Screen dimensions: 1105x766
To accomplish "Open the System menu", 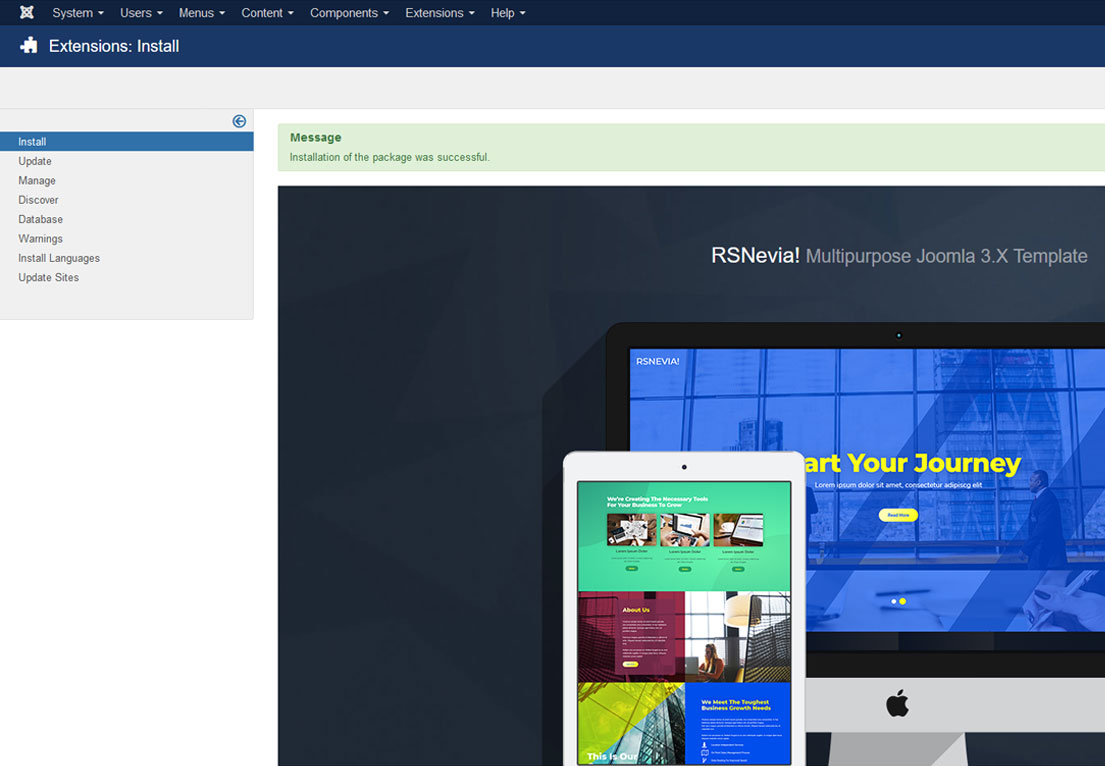I will (x=78, y=13).
